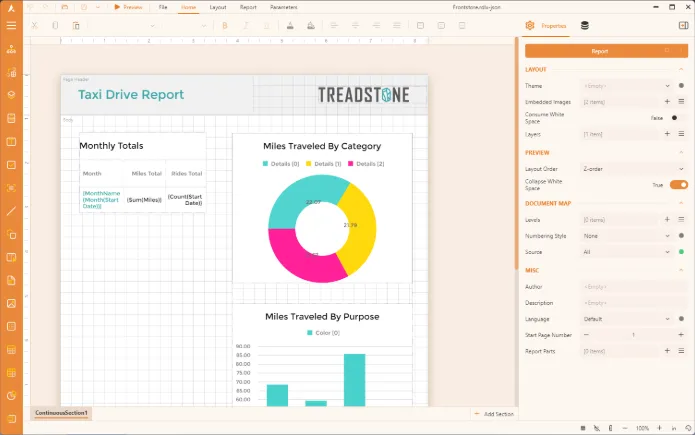Collapse the MISC section
Image resolution: width=695 pixels, height=435 pixels.
[681, 270]
